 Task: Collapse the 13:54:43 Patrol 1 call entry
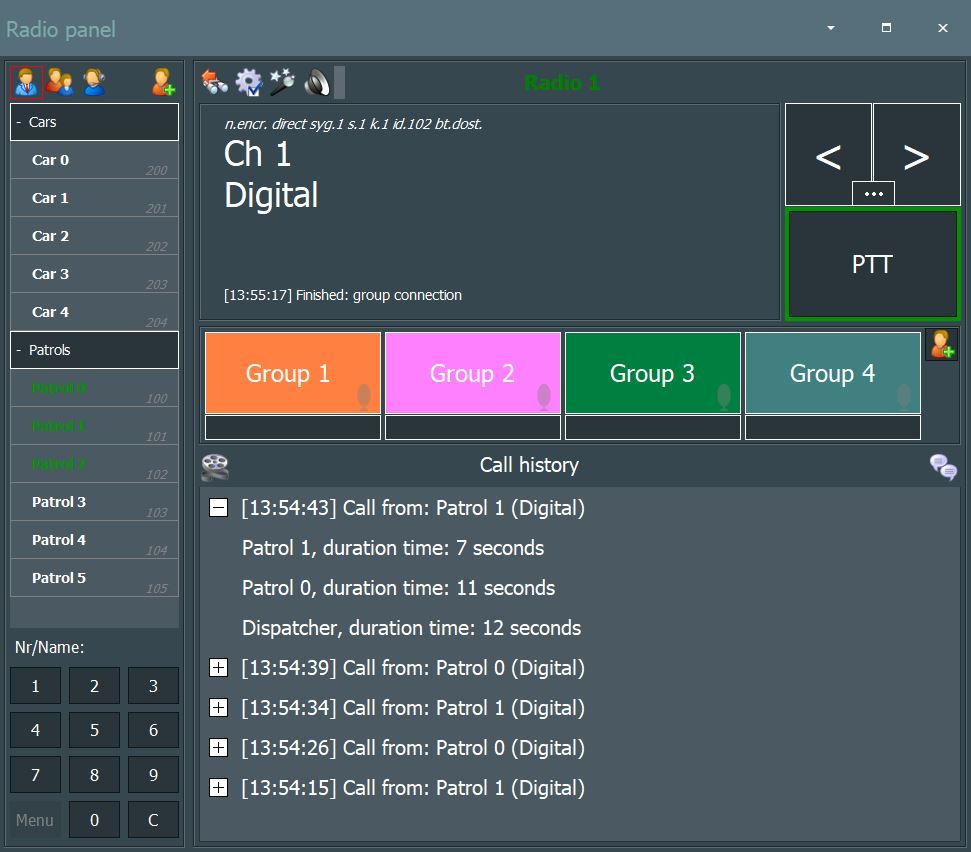coord(218,508)
